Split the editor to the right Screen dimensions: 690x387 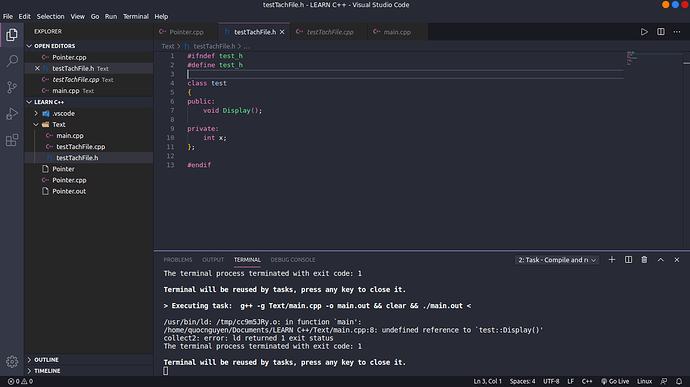(x=661, y=32)
